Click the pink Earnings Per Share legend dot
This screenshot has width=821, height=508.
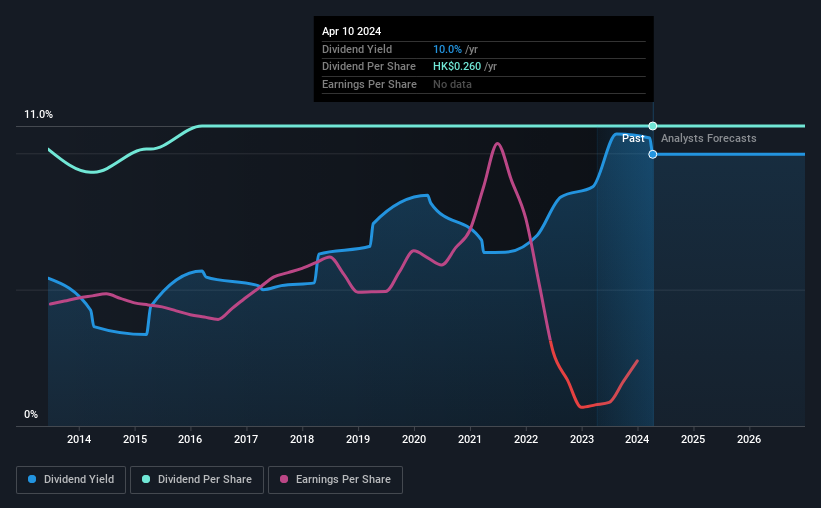pos(284,479)
